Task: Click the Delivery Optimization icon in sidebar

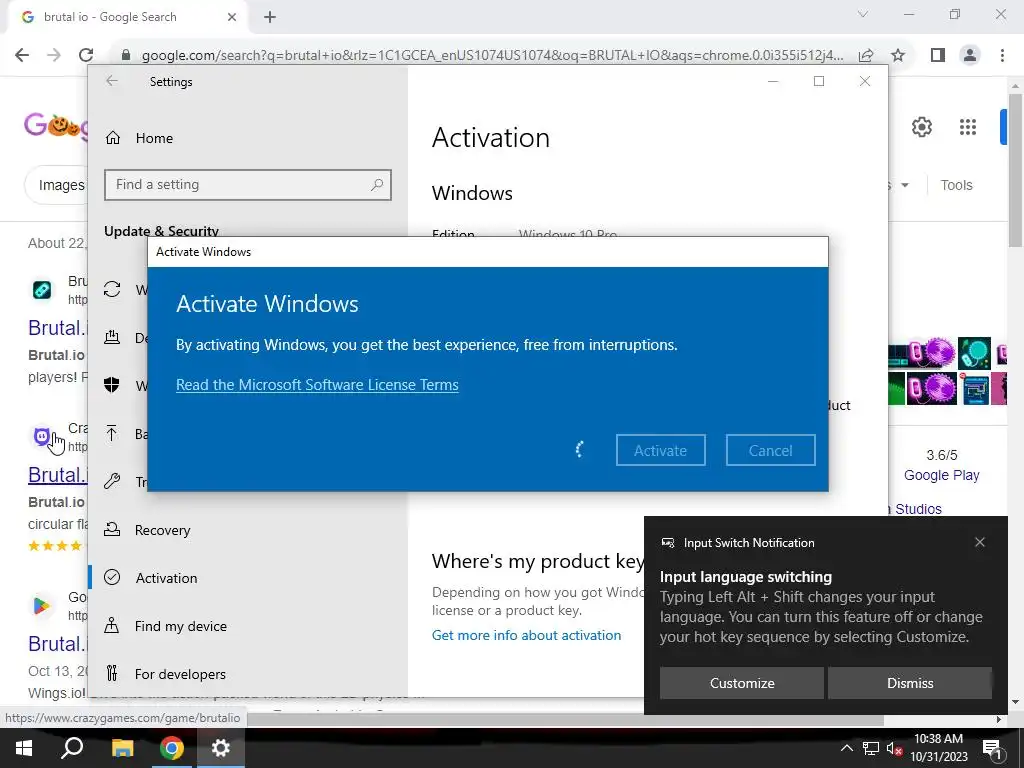Action: (112, 337)
